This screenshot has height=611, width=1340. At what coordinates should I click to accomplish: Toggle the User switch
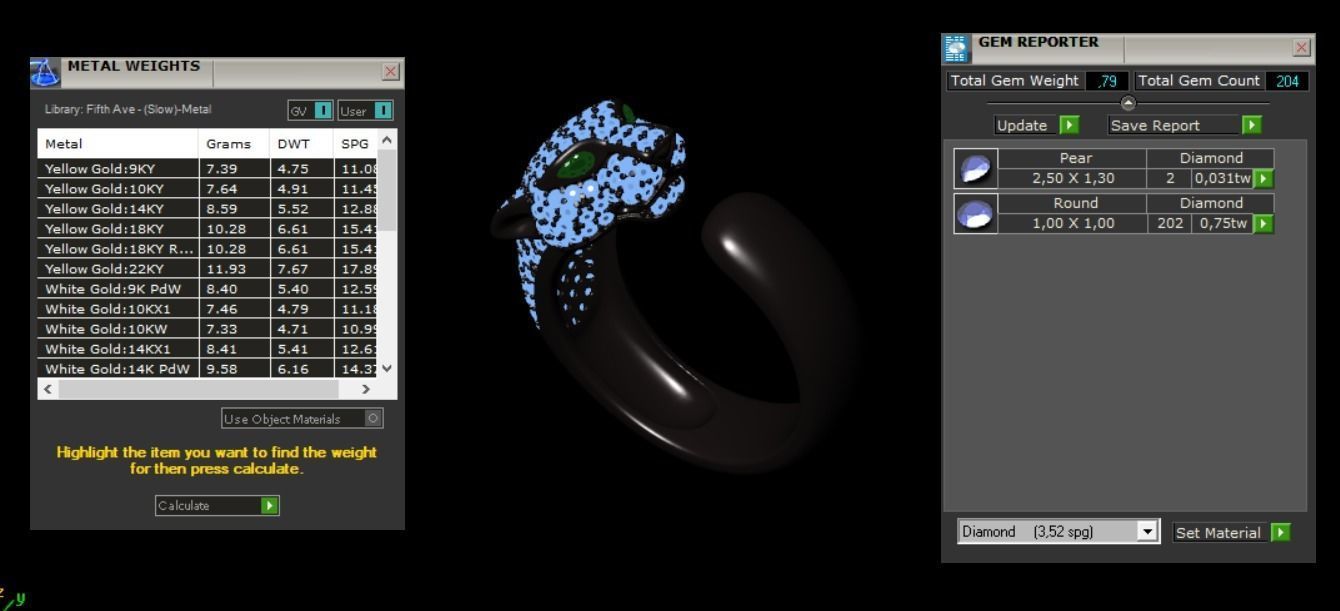point(384,110)
